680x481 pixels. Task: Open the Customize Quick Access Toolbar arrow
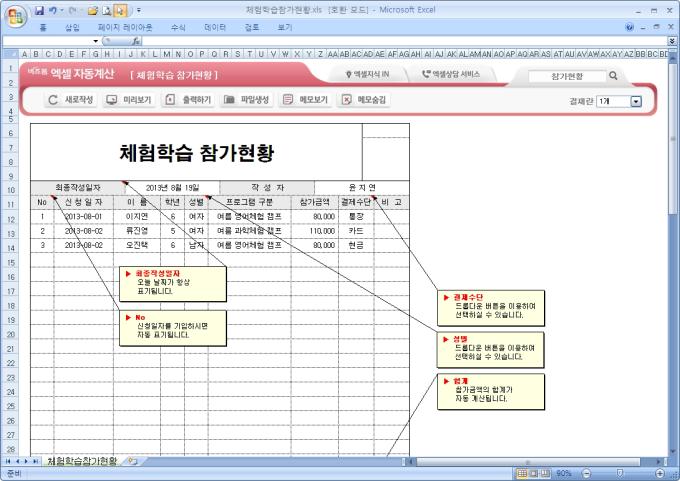click(x=139, y=10)
